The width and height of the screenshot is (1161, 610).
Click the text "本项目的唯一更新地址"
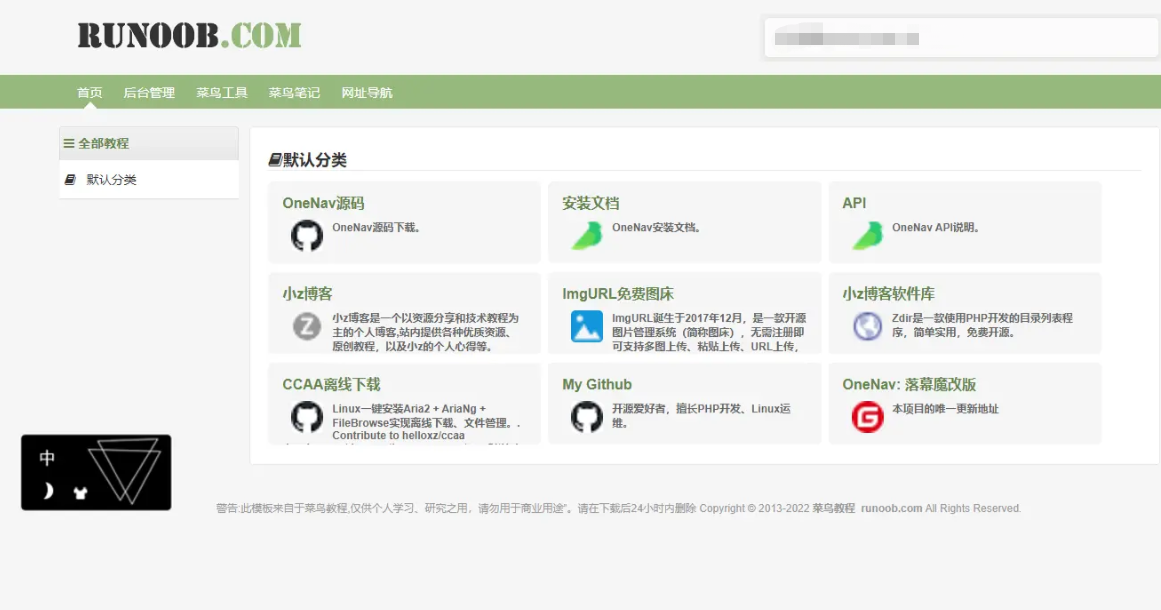(x=945, y=409)
